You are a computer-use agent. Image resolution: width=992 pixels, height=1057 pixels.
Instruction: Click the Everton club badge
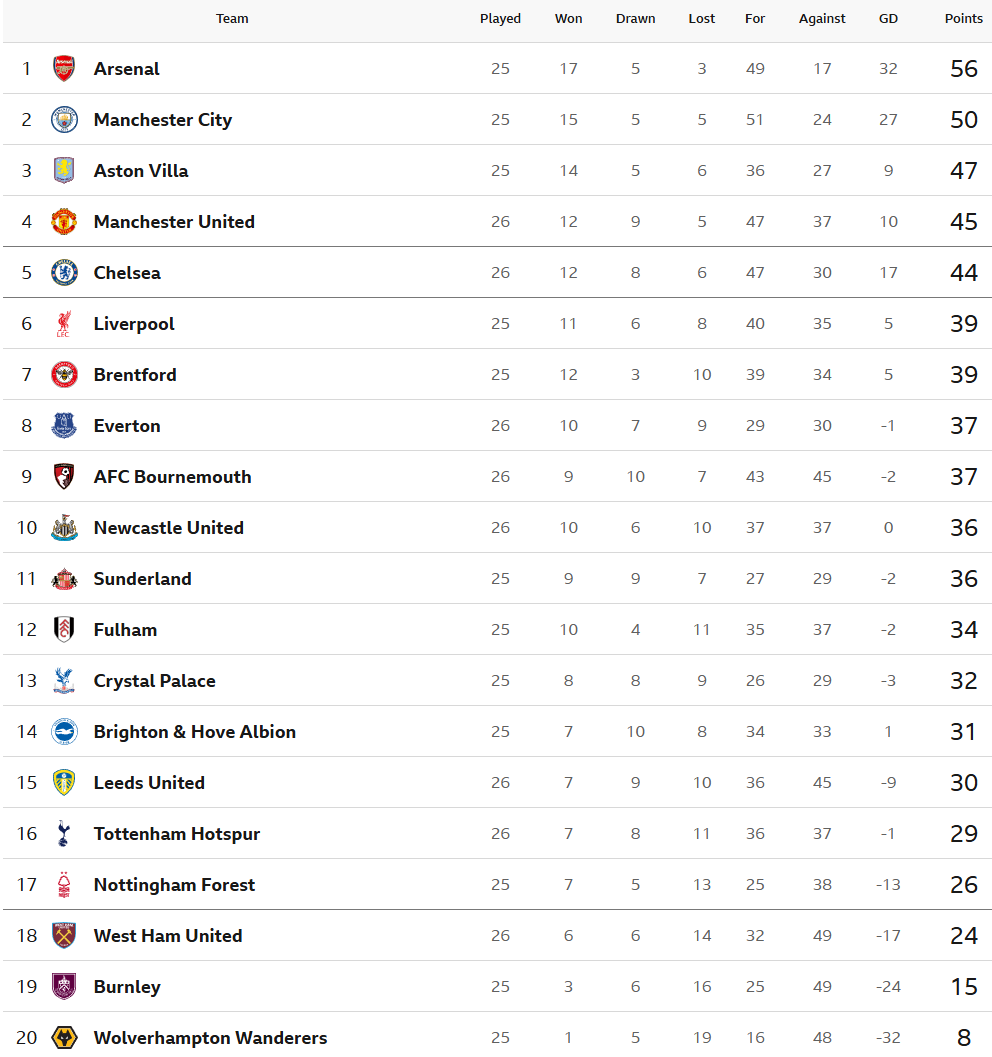click(x=64, y=426)
